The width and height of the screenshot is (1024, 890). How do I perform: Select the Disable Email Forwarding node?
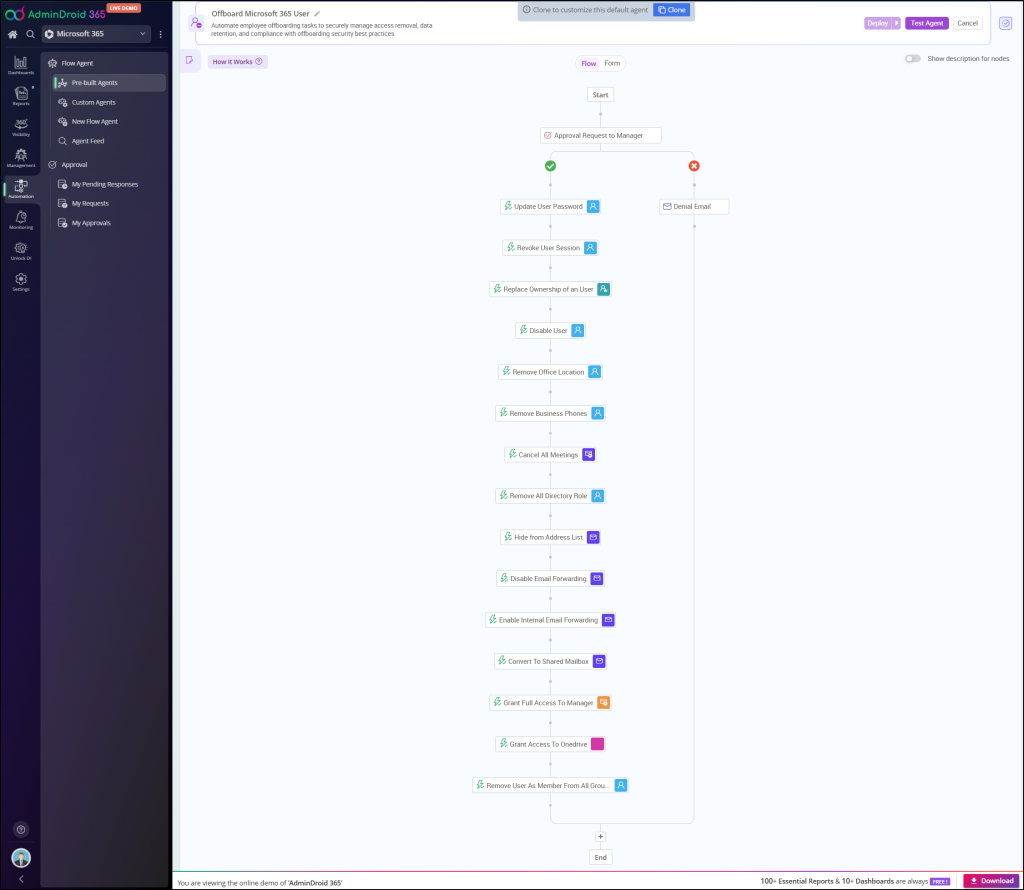[551, 579]
